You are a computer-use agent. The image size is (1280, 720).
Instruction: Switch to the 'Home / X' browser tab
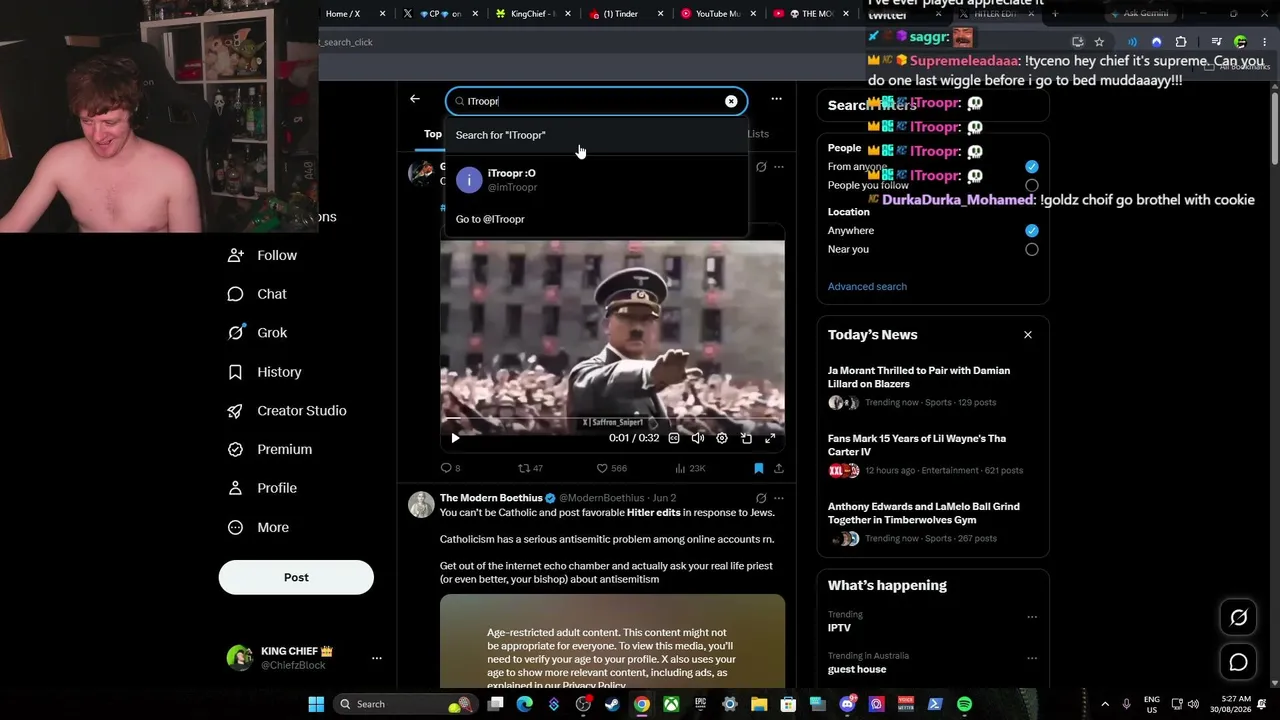point(351,14)
